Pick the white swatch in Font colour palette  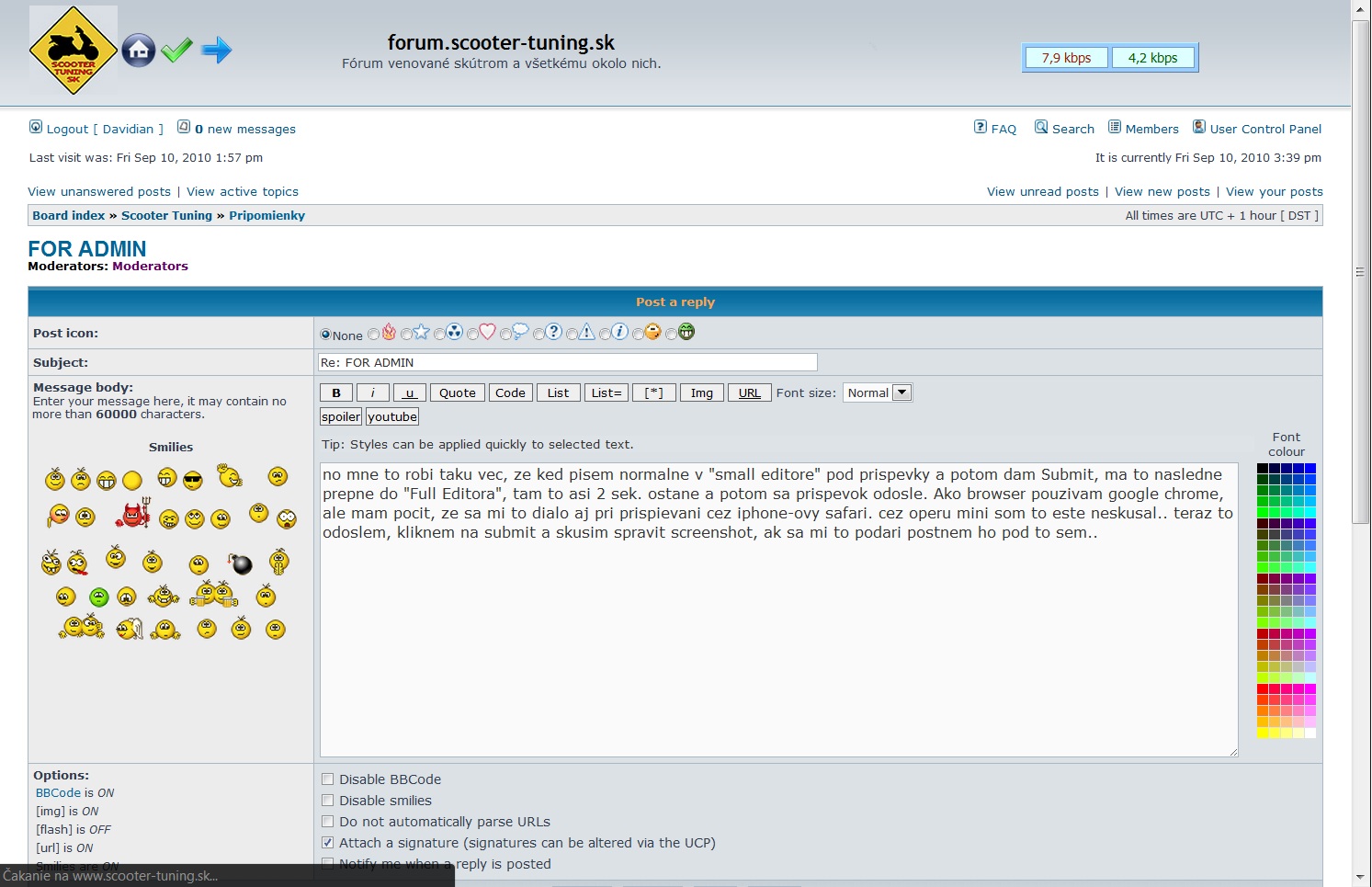click(x=1310, y=733)
